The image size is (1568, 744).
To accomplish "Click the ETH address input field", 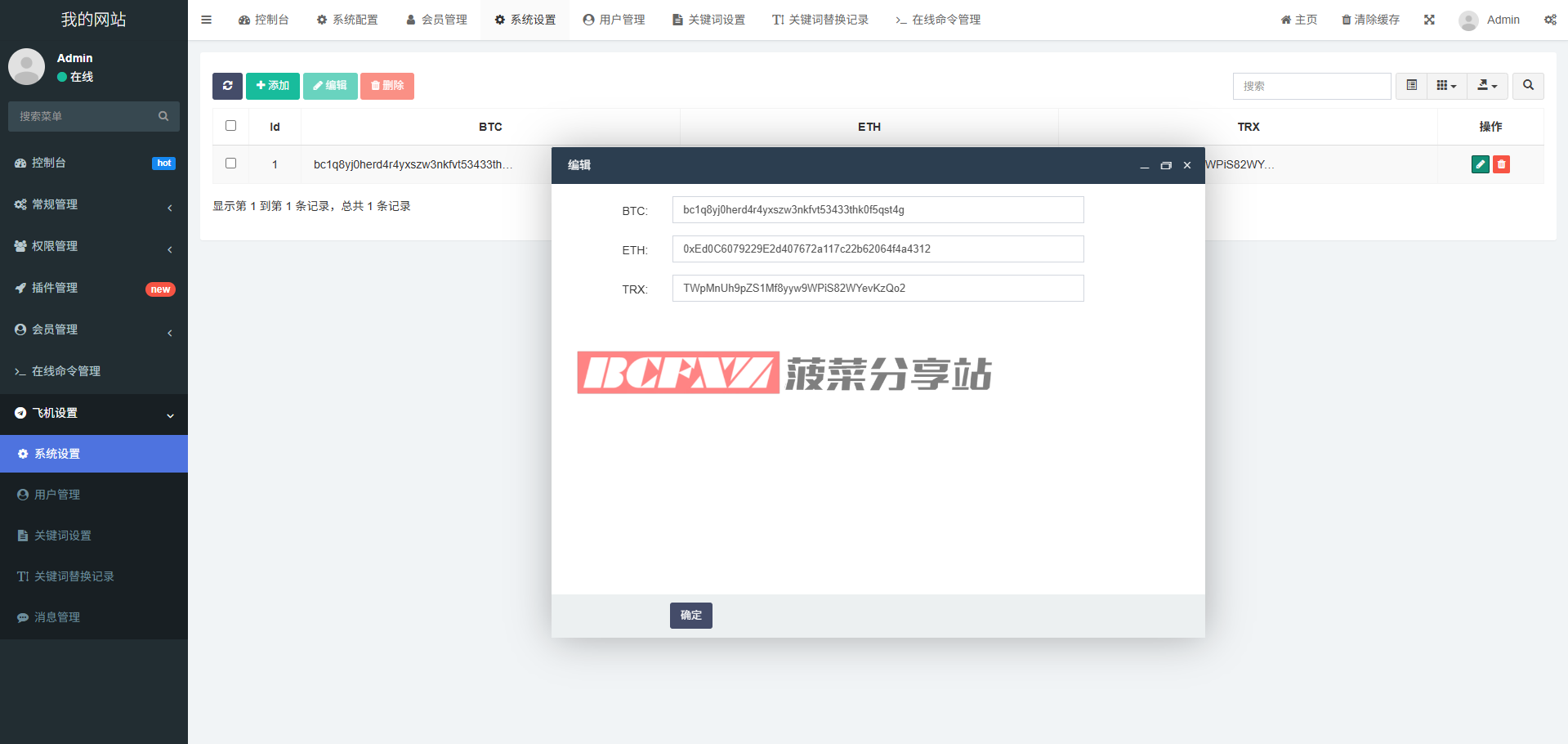I will pos(878,249).
